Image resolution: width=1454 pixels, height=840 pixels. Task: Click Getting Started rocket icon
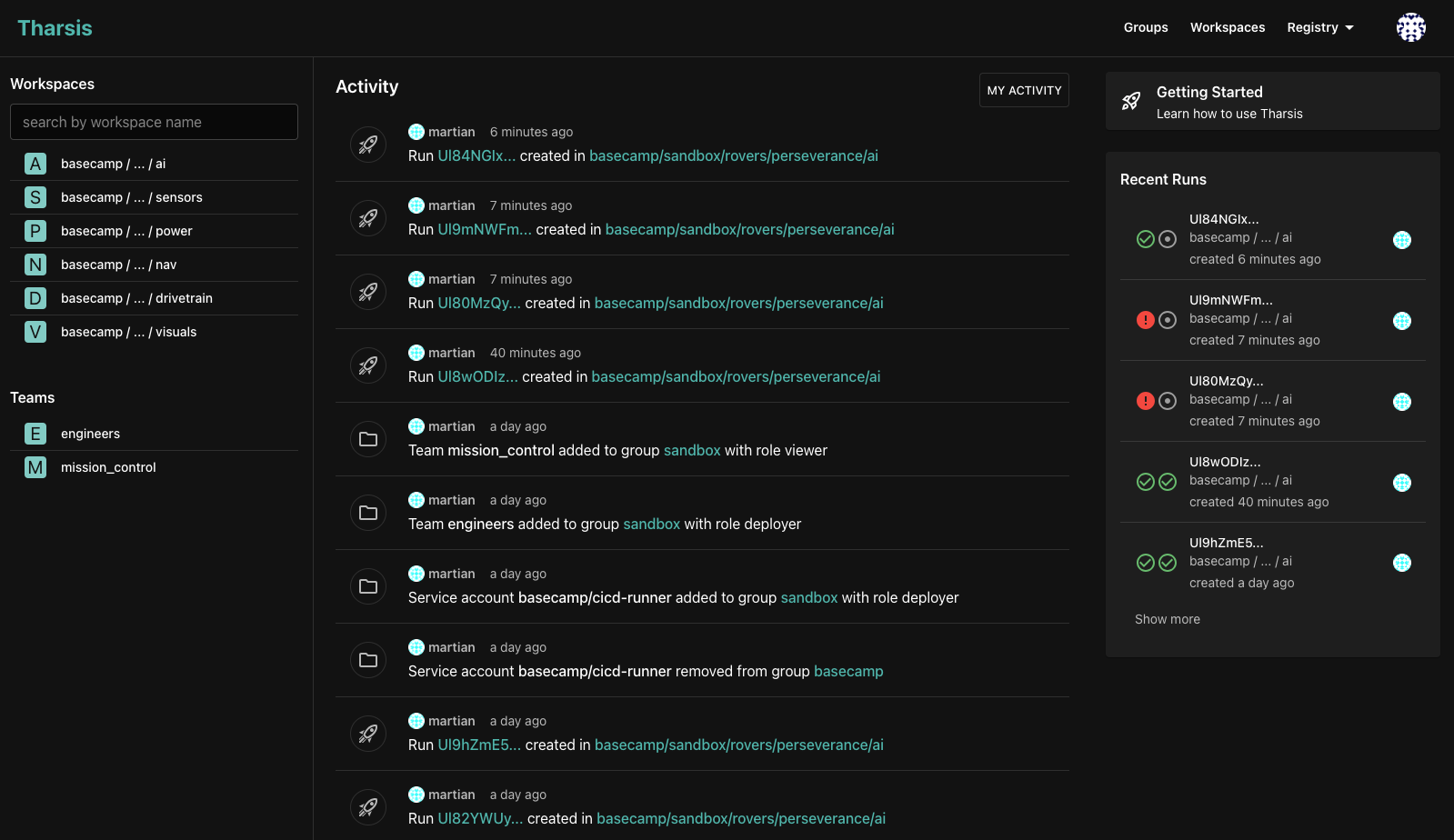click(1131, 101)
